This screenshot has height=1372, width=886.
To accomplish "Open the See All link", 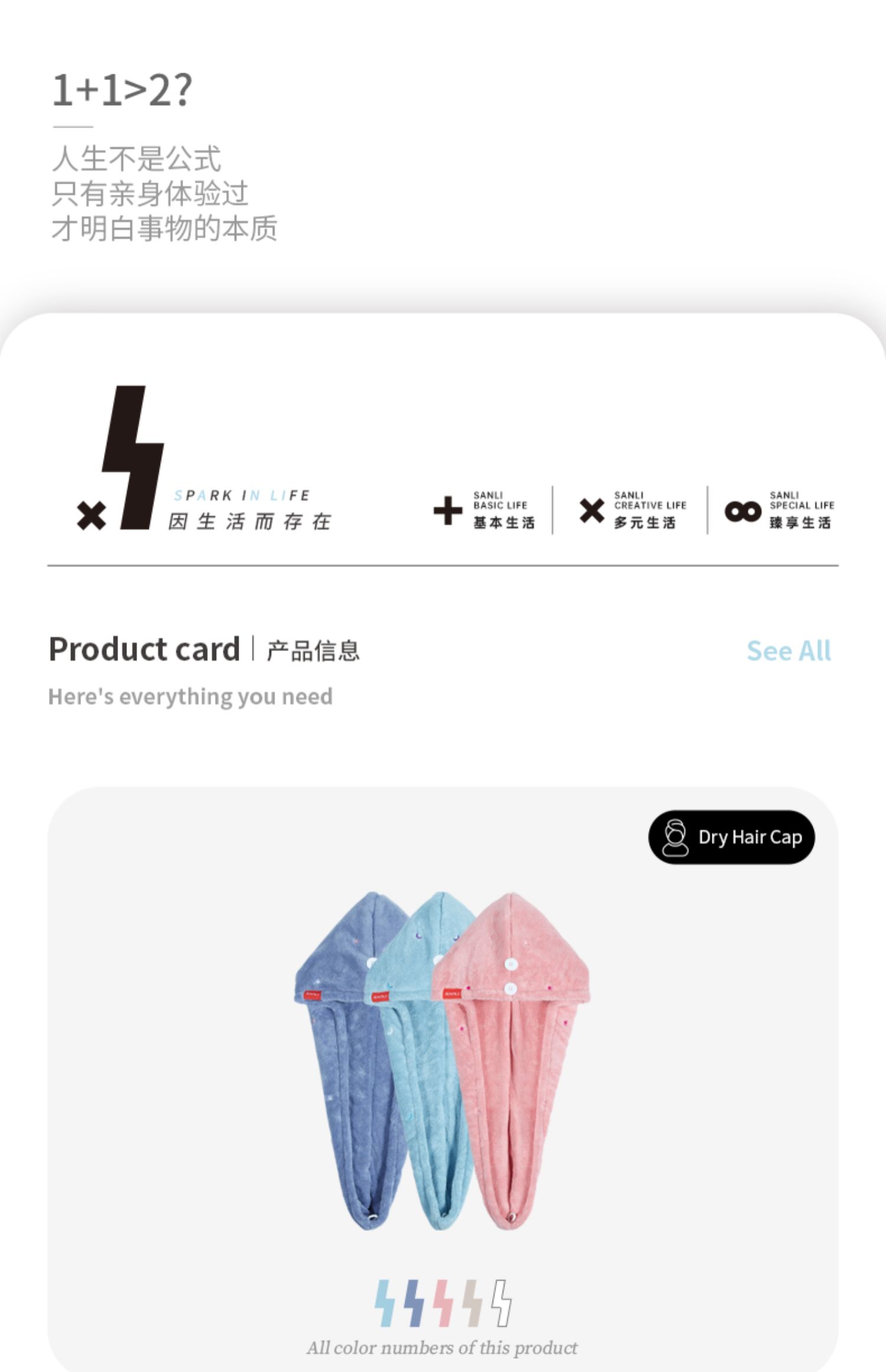I will 789,651.
